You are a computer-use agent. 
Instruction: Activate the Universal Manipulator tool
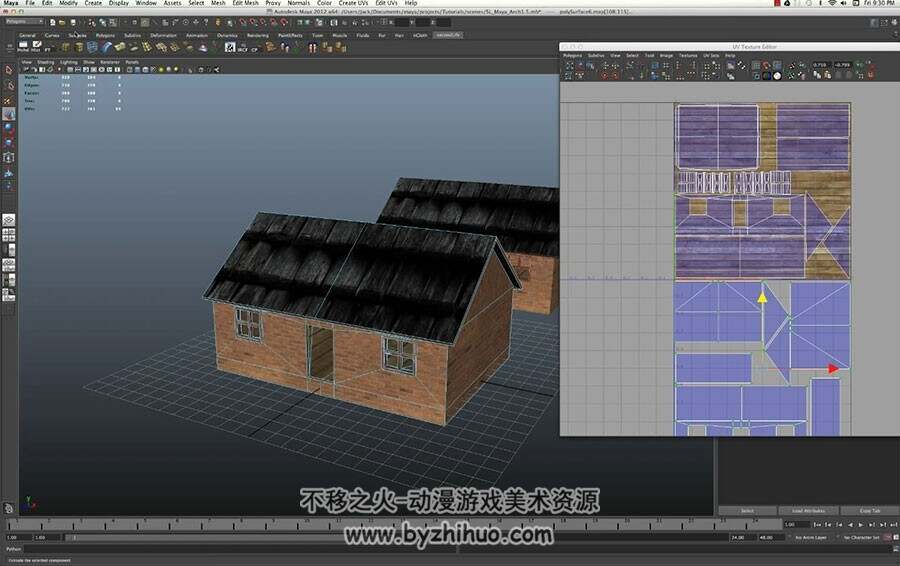(9, 158)
